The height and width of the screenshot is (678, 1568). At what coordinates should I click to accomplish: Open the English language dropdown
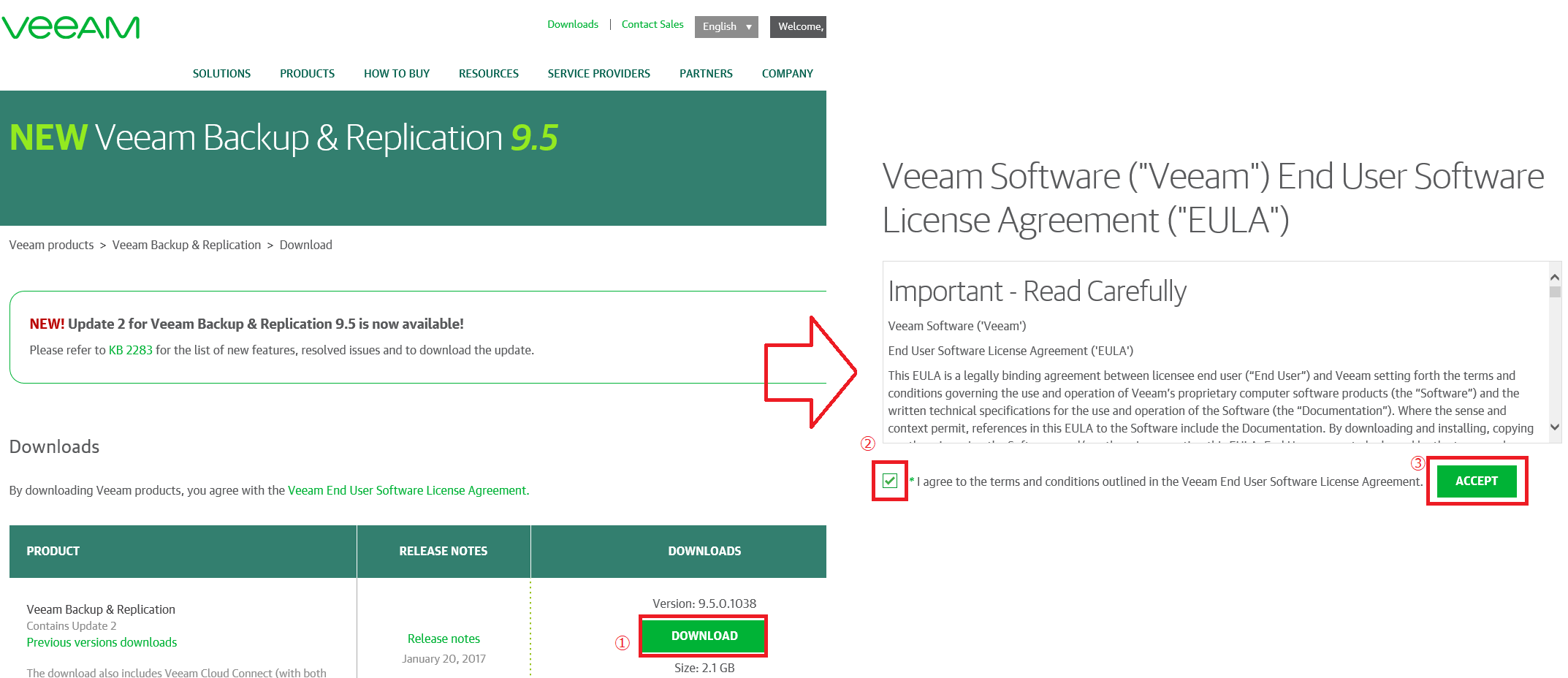tap(726, 27)
